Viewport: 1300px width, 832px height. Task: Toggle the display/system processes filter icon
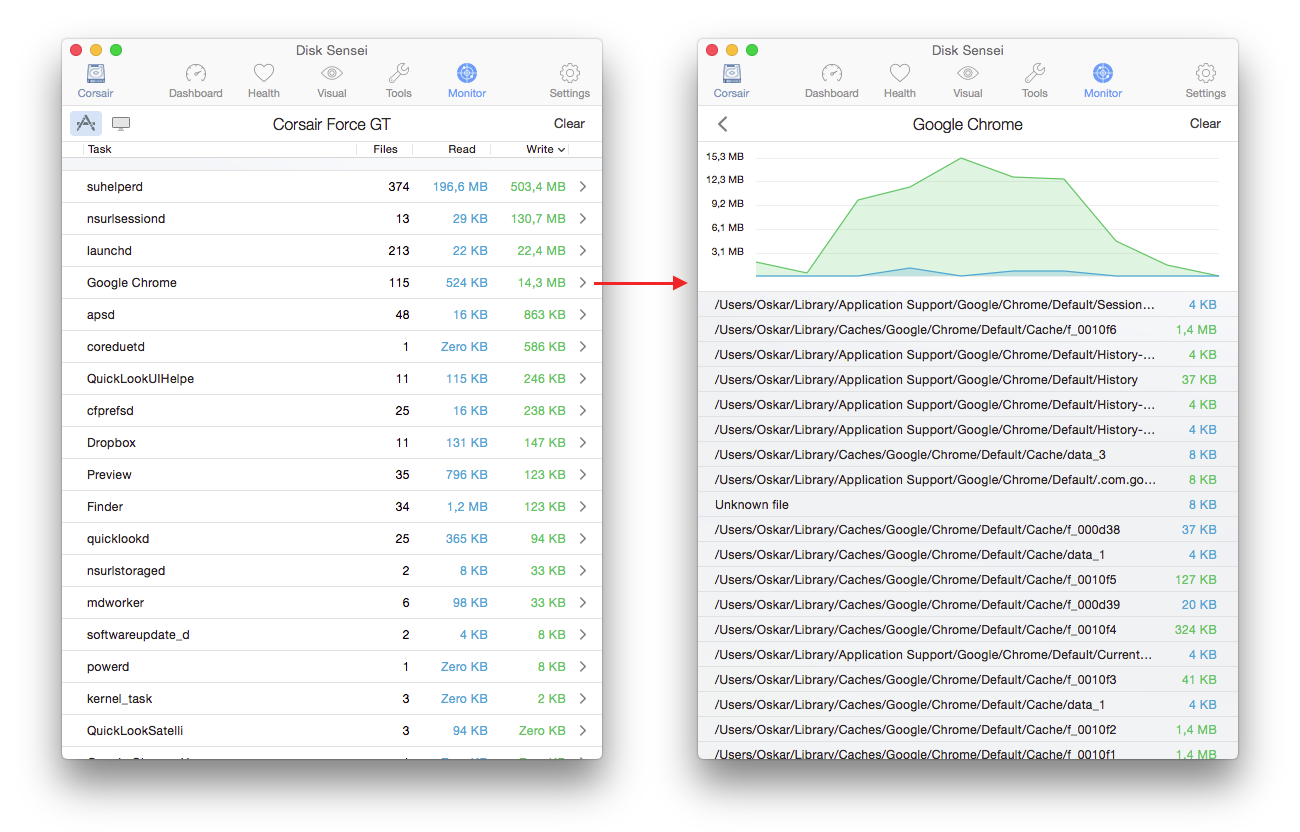[x=121, y=123]
